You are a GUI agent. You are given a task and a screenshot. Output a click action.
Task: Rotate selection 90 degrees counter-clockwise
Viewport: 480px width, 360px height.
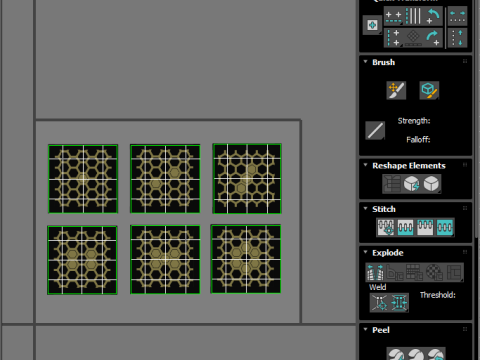(x=433, y=16)
